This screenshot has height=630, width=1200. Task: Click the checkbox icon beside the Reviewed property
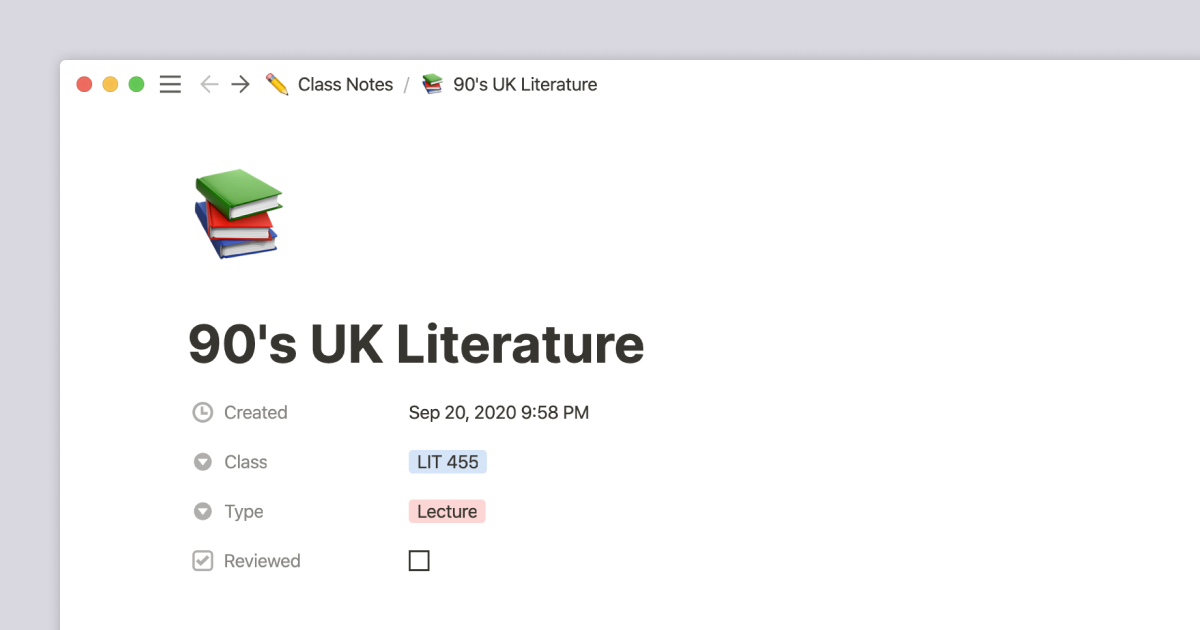[x=202, y=560]
